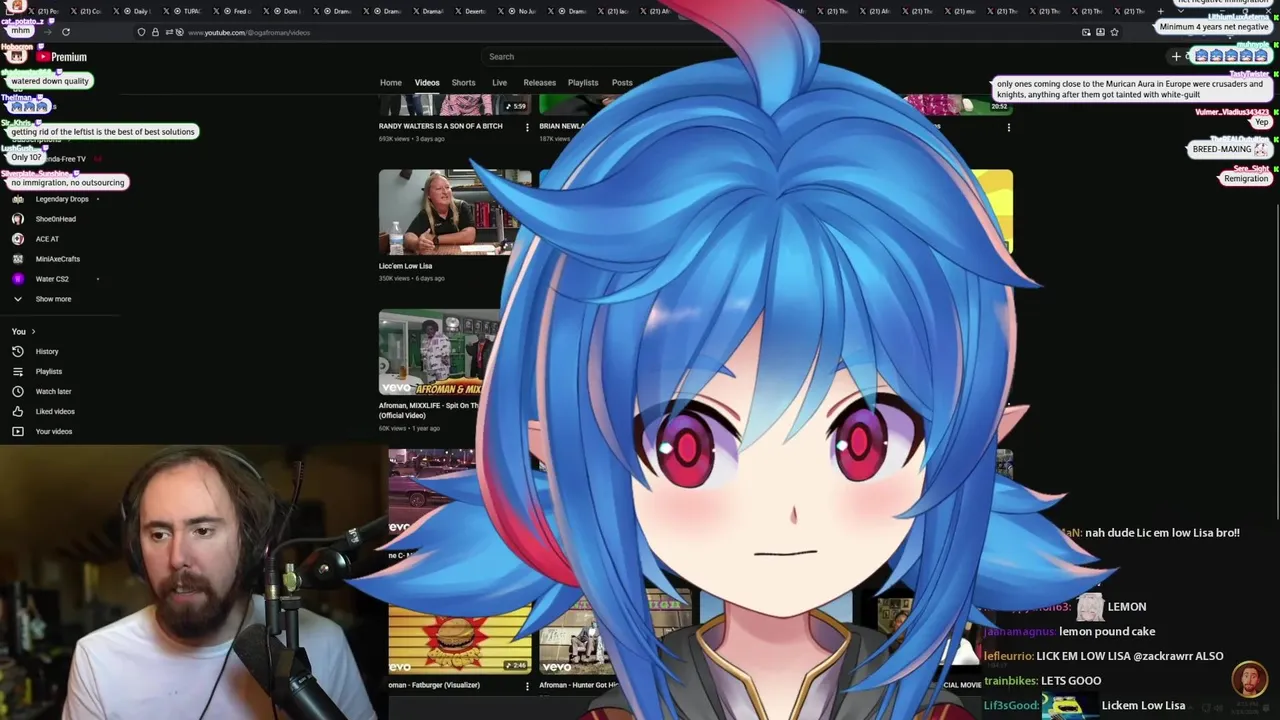Viewport: 1280px width, 720px height.
Task: Click the ACE AT channel avatar
Action: pos(17,239)
